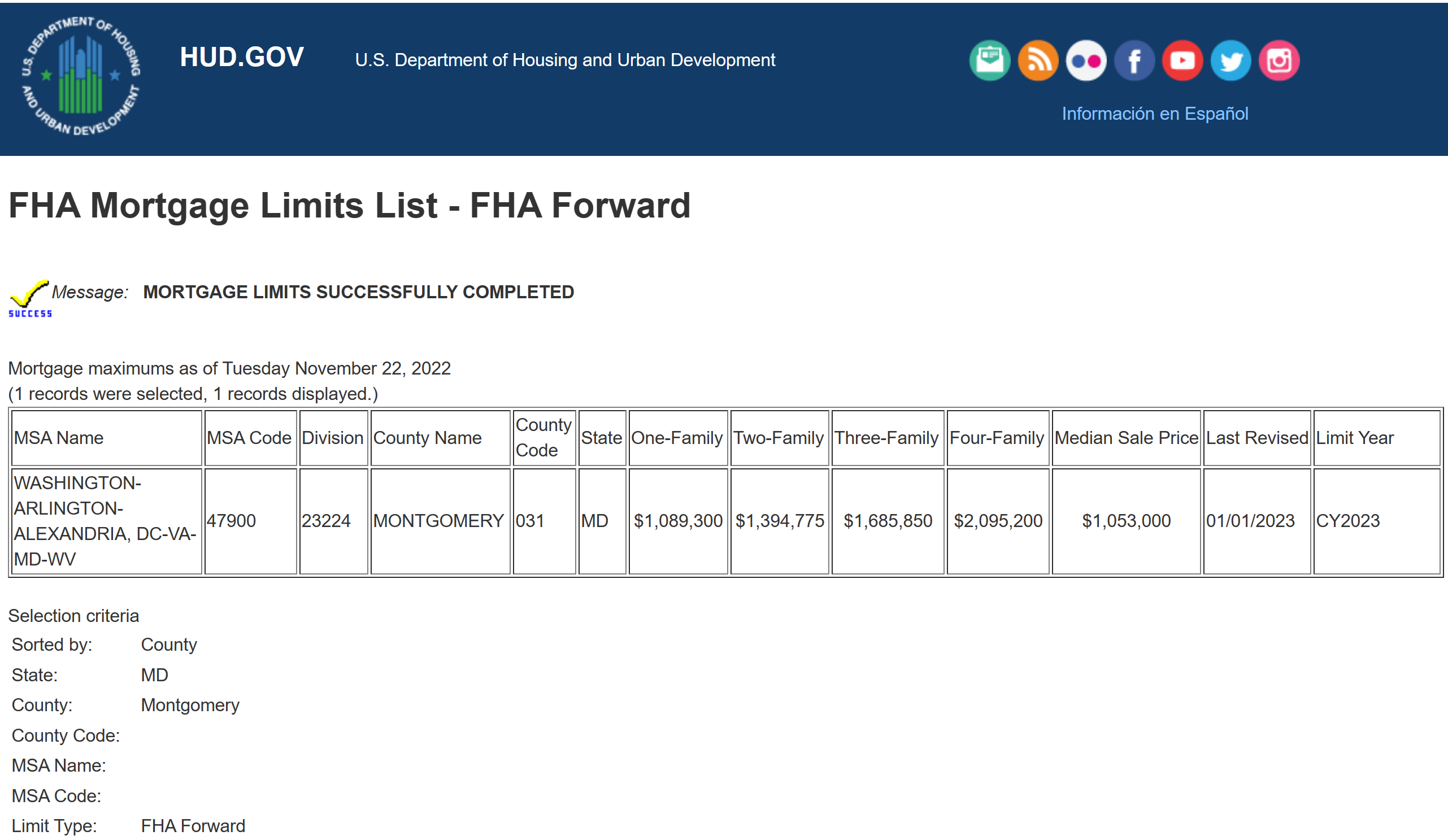
Task: Click the HUD department seal logo
Action: [81, 76]
